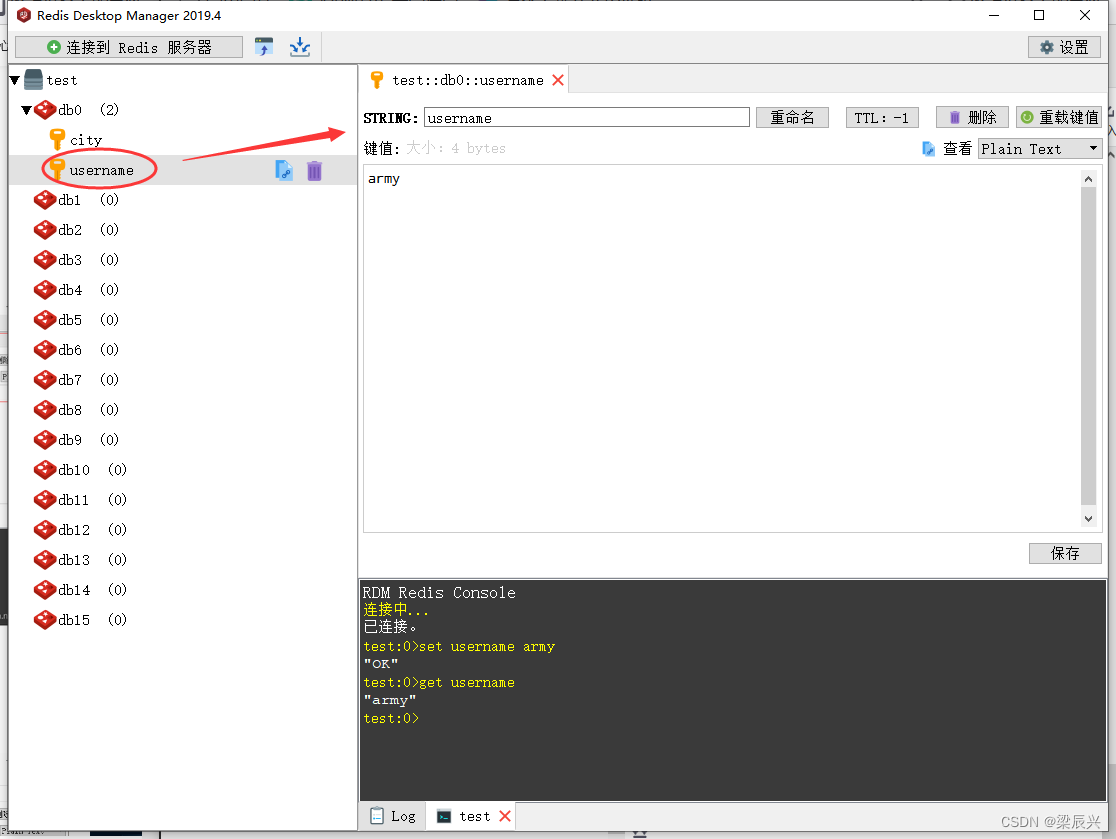Image resolution: width=1116 pixels, height=839 pixels.
Task: Click the db8 Redis database icon
Action: tap(45, 410)
